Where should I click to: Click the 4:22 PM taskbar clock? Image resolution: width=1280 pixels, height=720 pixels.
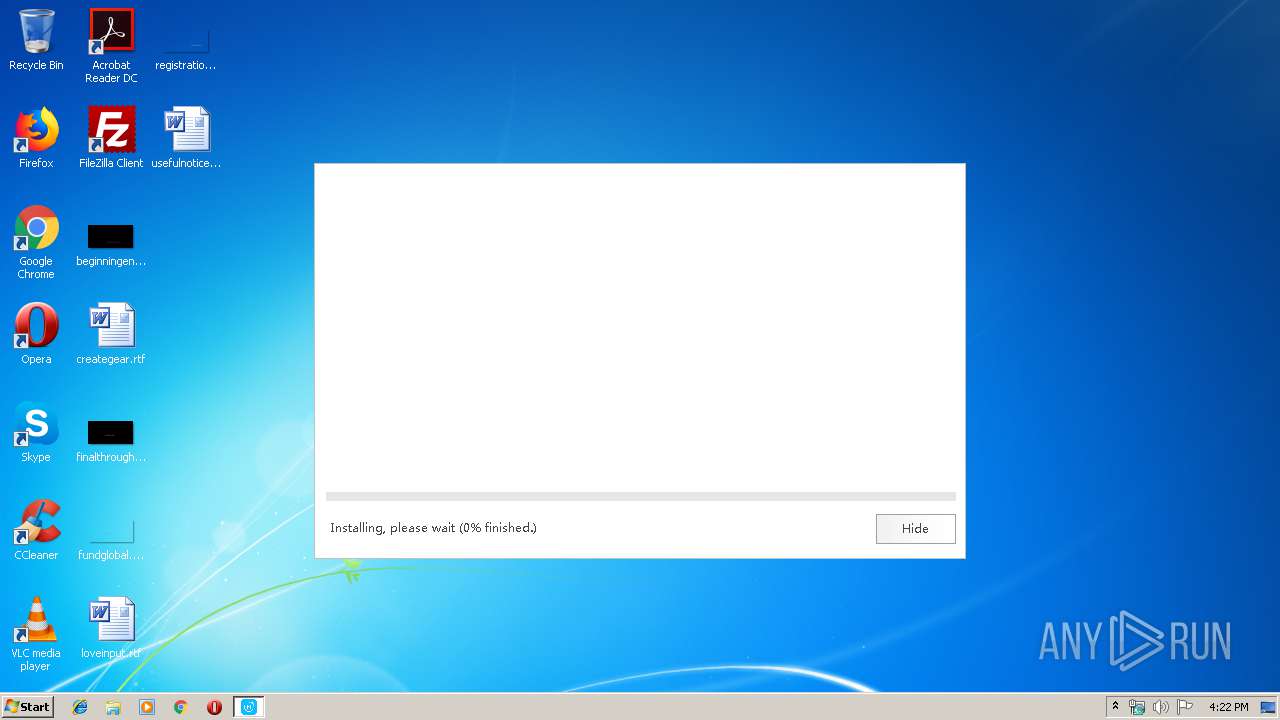(x=1228, y=707)
